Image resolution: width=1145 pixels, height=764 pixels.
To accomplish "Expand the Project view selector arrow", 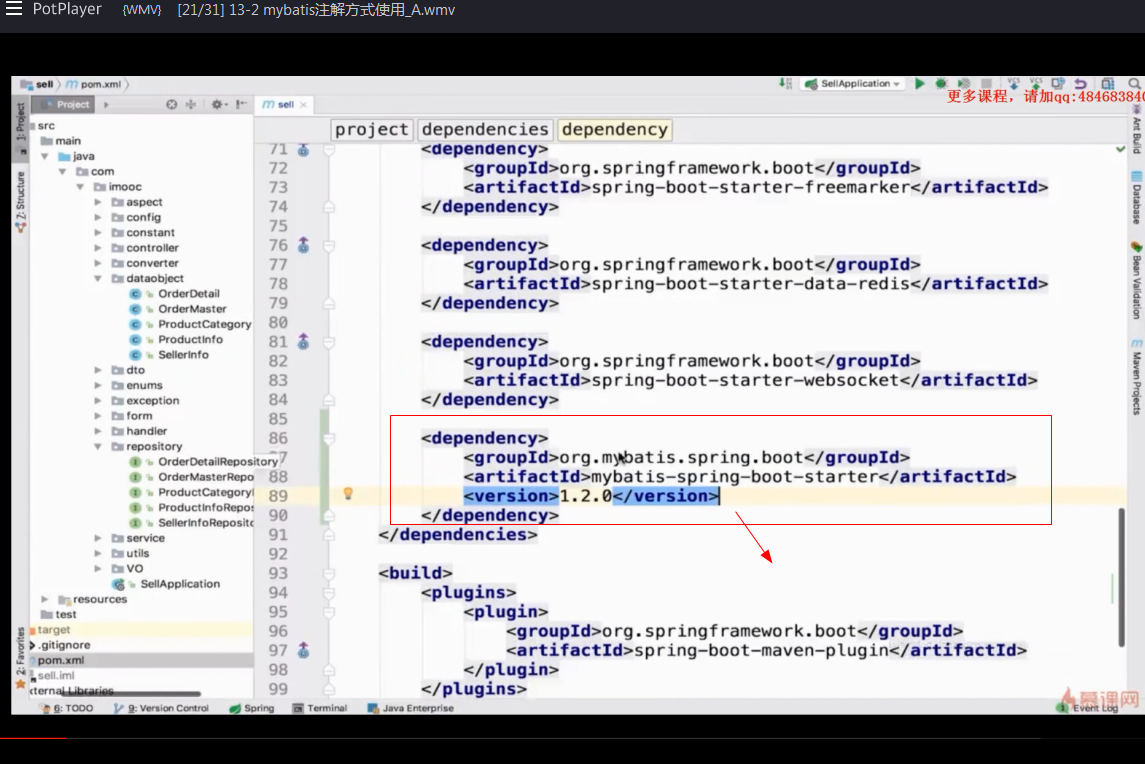I will pos(106,104).
